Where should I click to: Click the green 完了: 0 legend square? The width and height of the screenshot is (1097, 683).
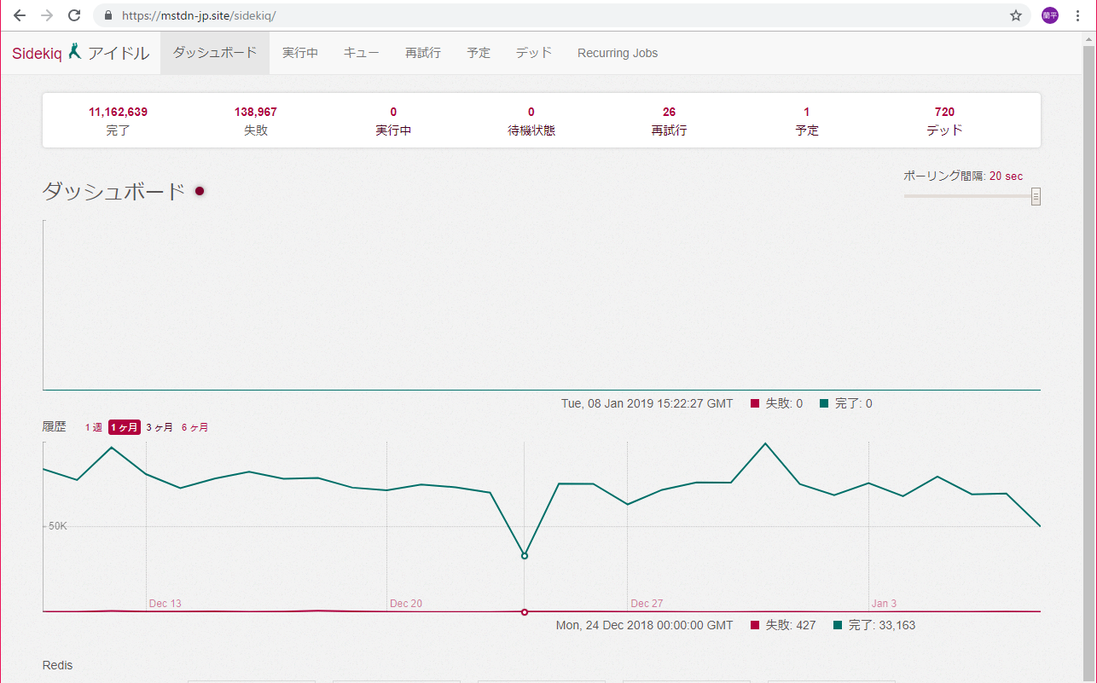823,403
